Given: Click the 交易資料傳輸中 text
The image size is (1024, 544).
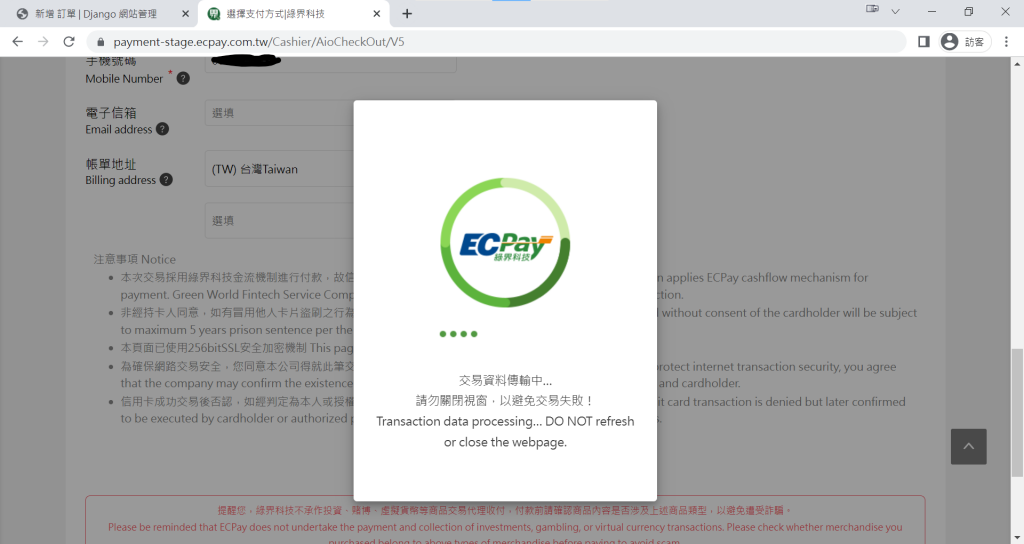Looking at the screenshot, I should pos(505,380).
